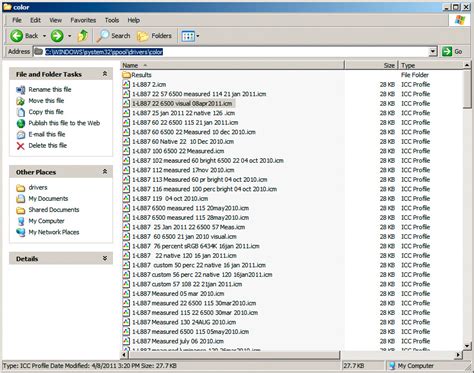Click icon of 1-L887 custom 57 108 22 21jan 2011.icm
This screenshot has width=474, height=373.
point(126,284)
